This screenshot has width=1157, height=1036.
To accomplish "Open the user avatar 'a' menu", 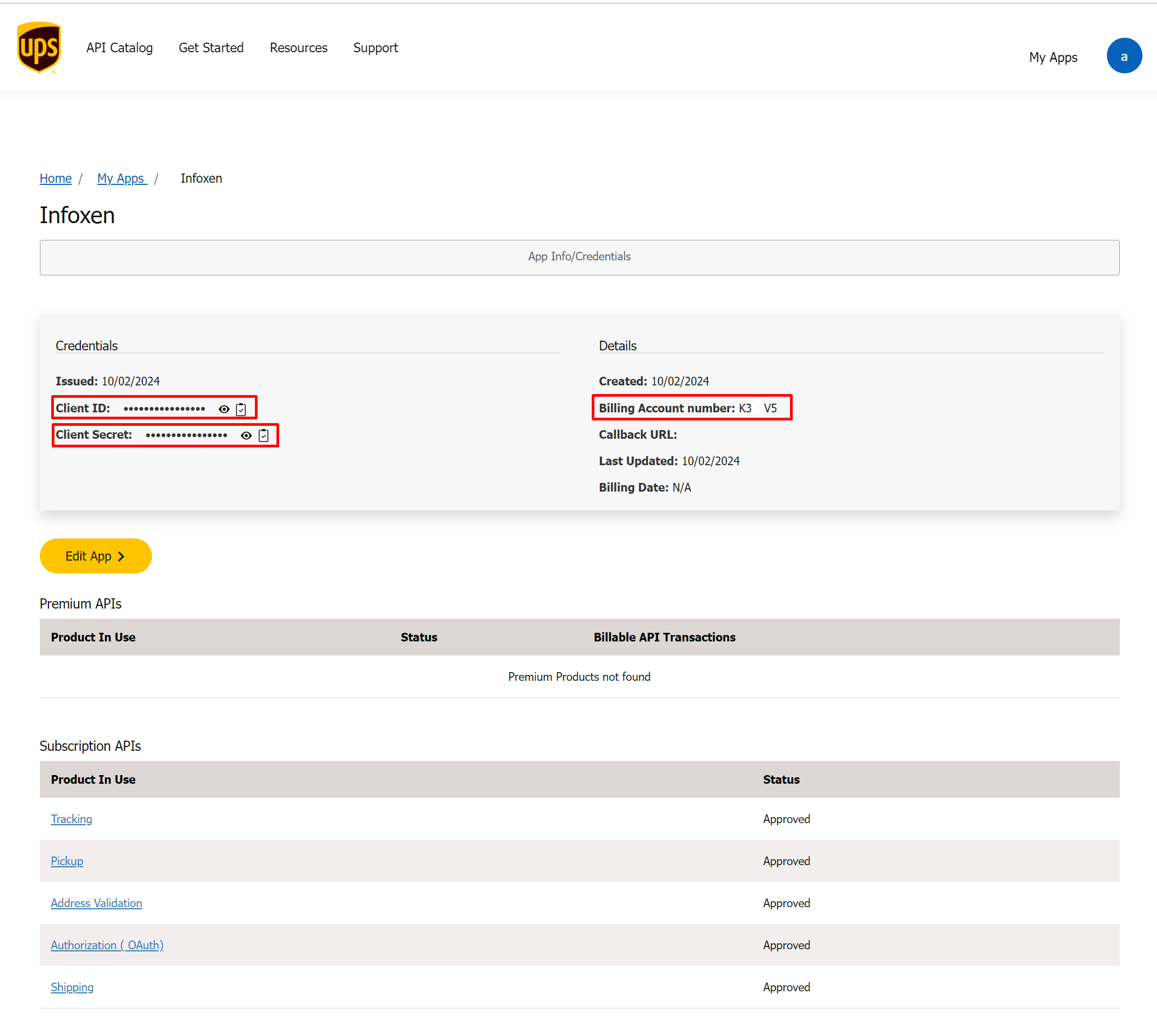I will pos(1124,56).
